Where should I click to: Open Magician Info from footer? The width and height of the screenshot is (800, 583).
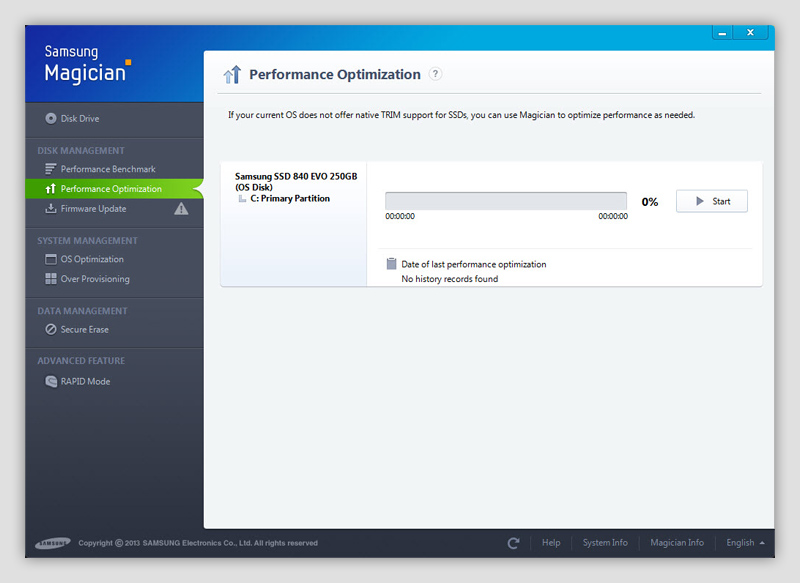coord(677,543)
